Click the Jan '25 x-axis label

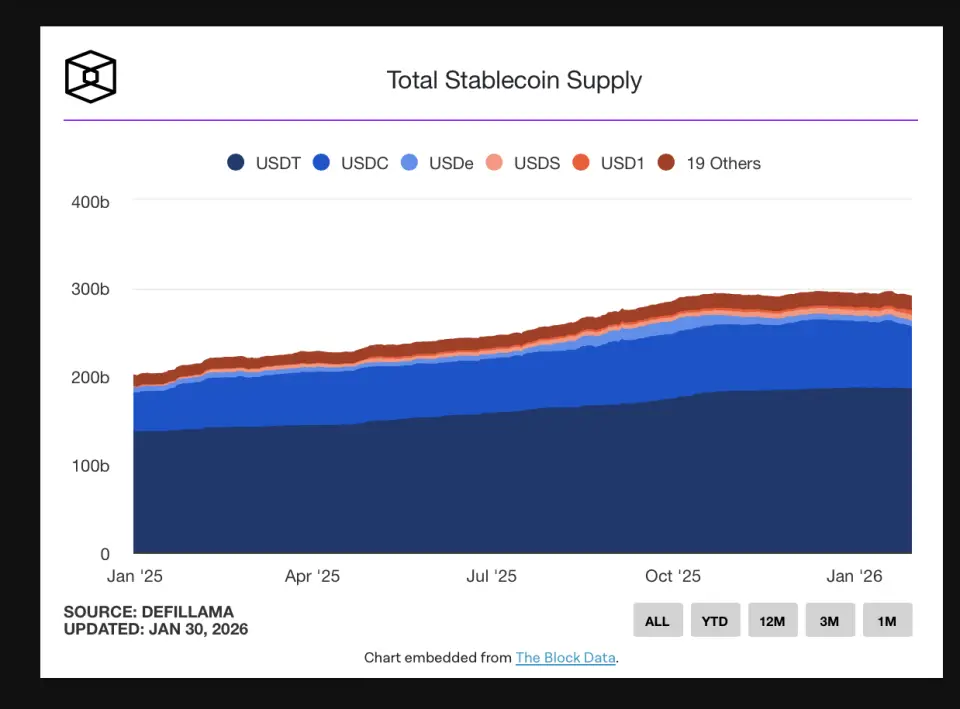134,577
